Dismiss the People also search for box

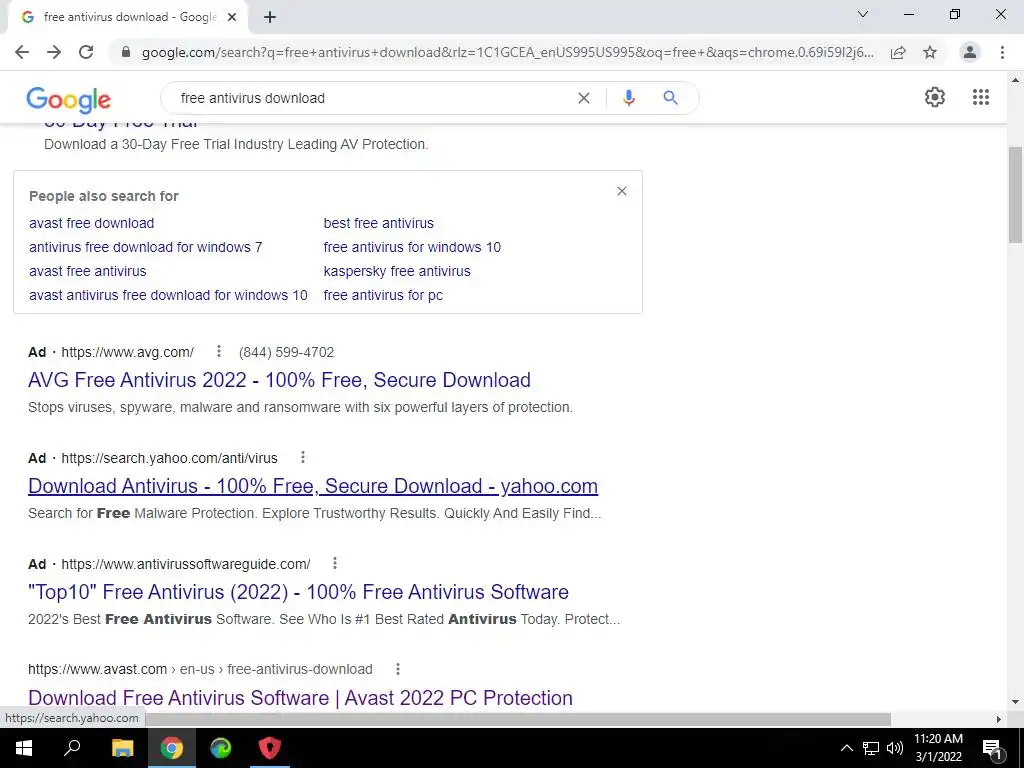(622, 191)
